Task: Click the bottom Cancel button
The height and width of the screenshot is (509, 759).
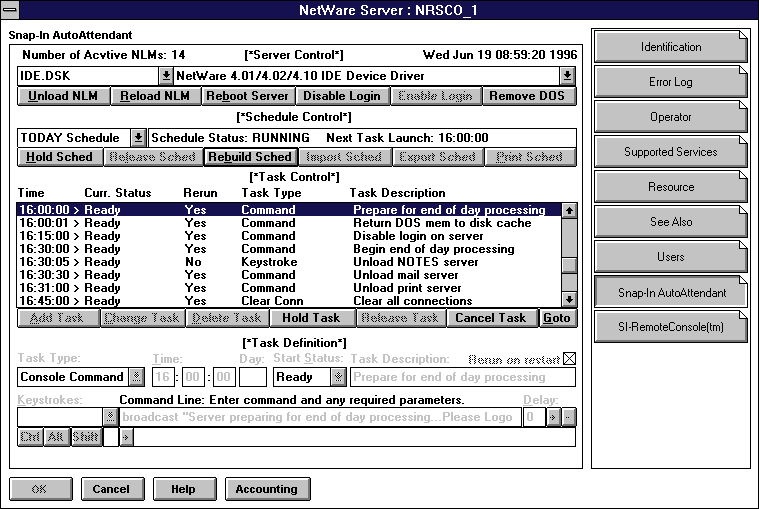Action: (x=112, y=489)
